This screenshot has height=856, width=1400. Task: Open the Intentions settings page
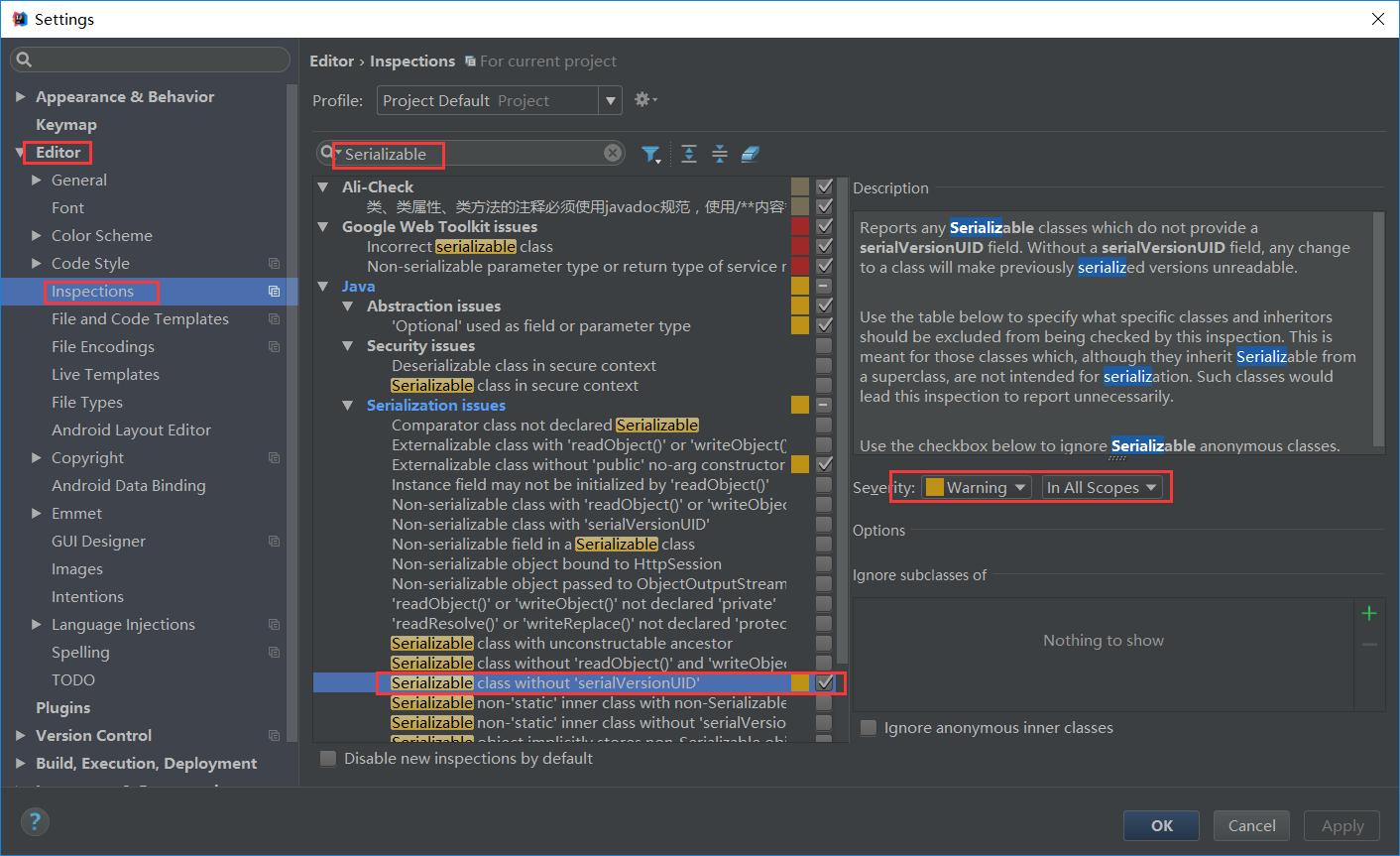point(87,597)
